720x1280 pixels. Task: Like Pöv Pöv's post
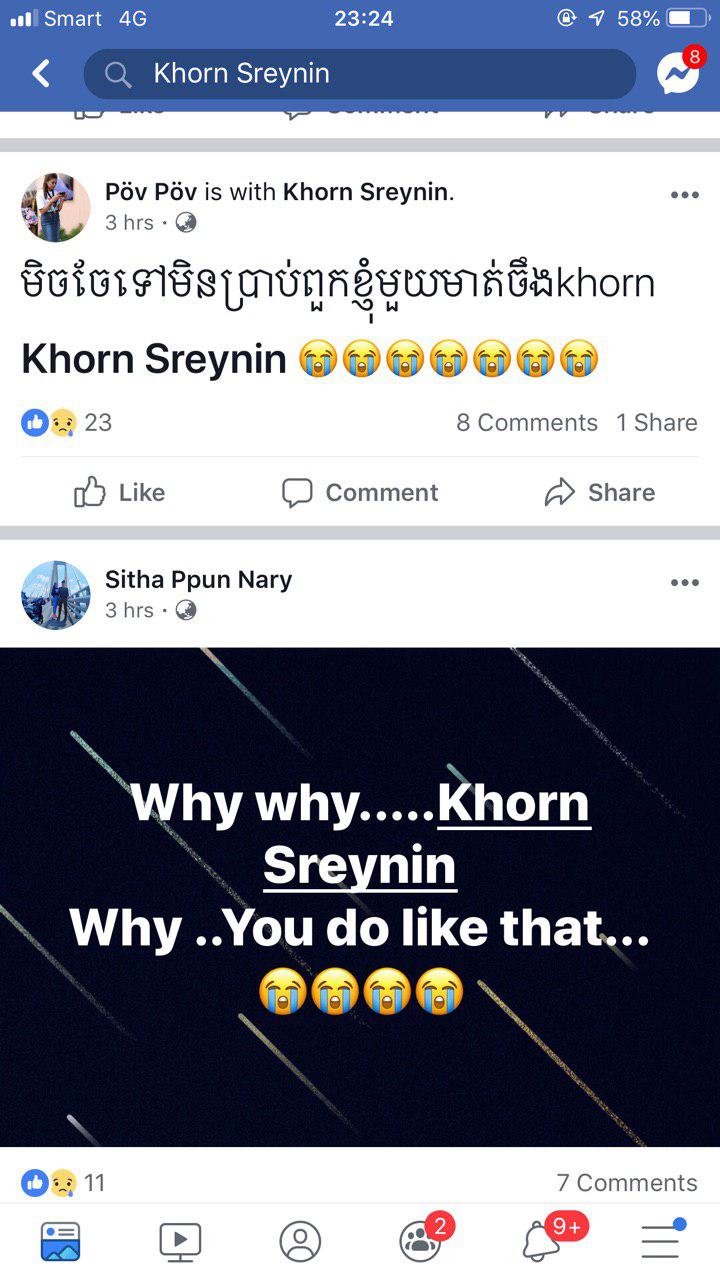[120, 492]
